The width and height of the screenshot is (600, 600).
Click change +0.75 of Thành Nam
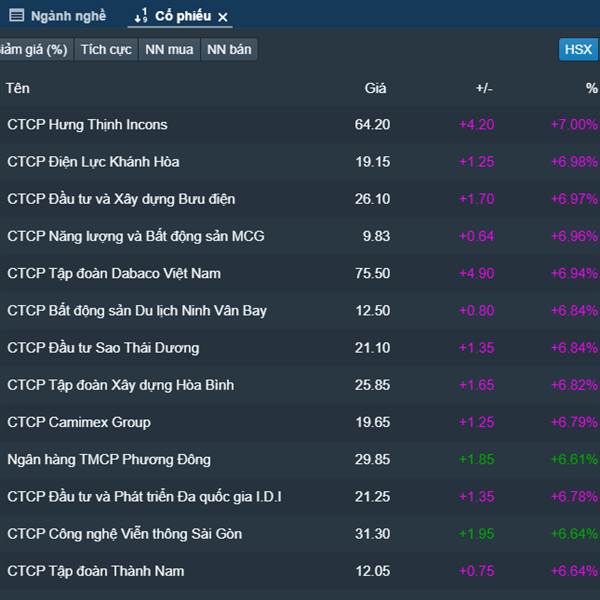[x=476, y=571]
